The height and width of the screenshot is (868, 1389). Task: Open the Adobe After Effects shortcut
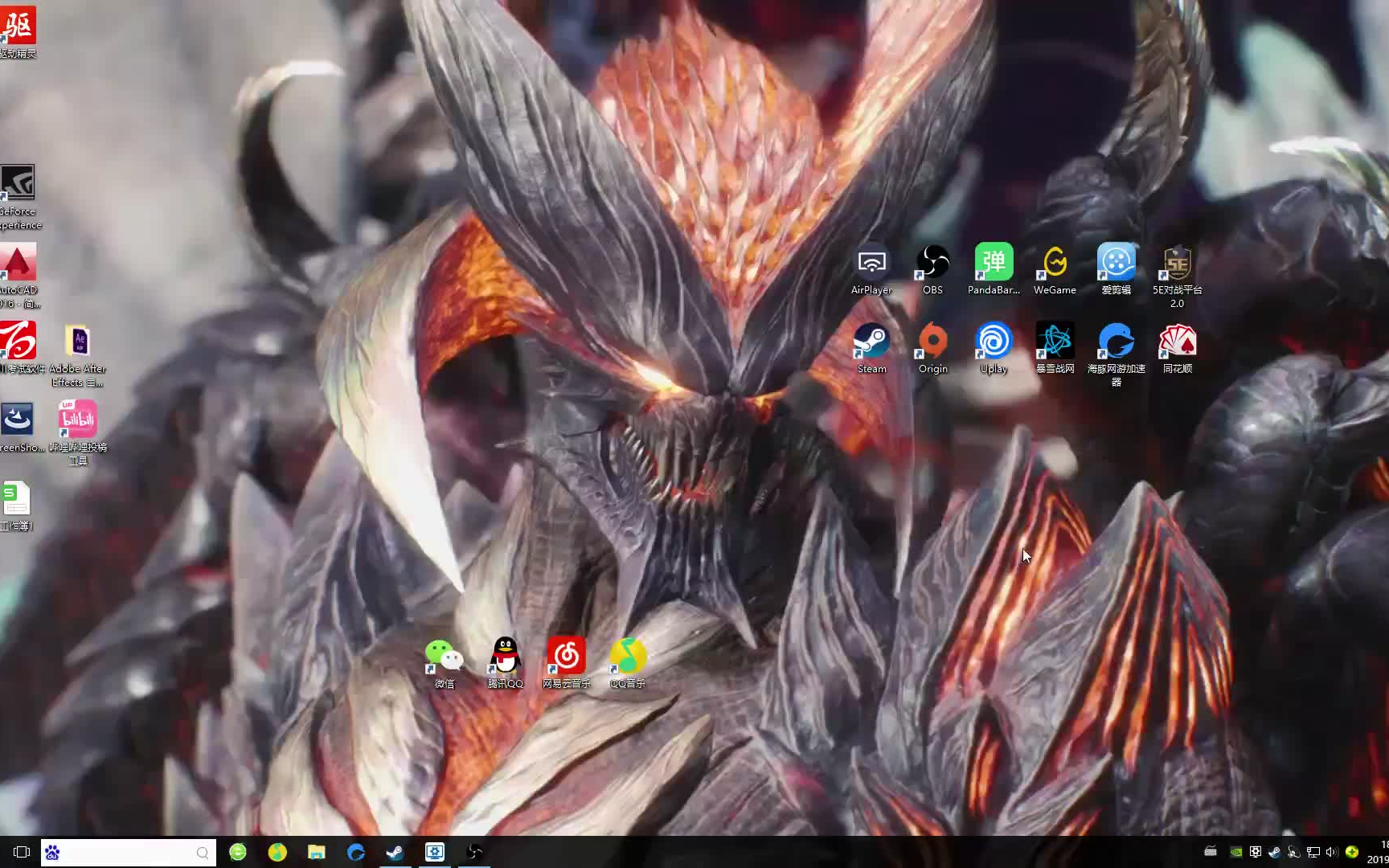(77, 354)
